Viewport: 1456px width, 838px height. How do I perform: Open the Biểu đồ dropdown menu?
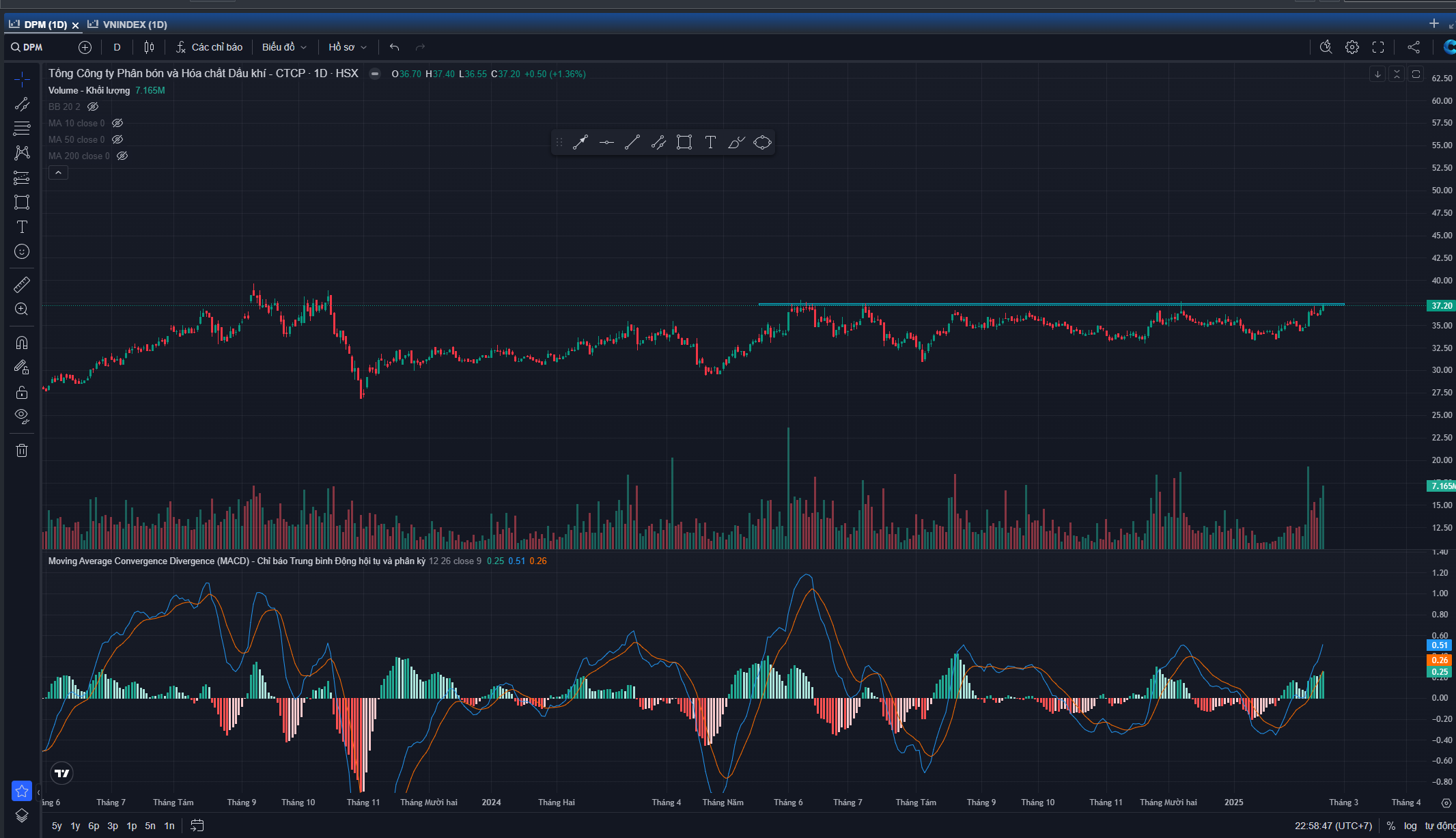[x=284, y=47]
